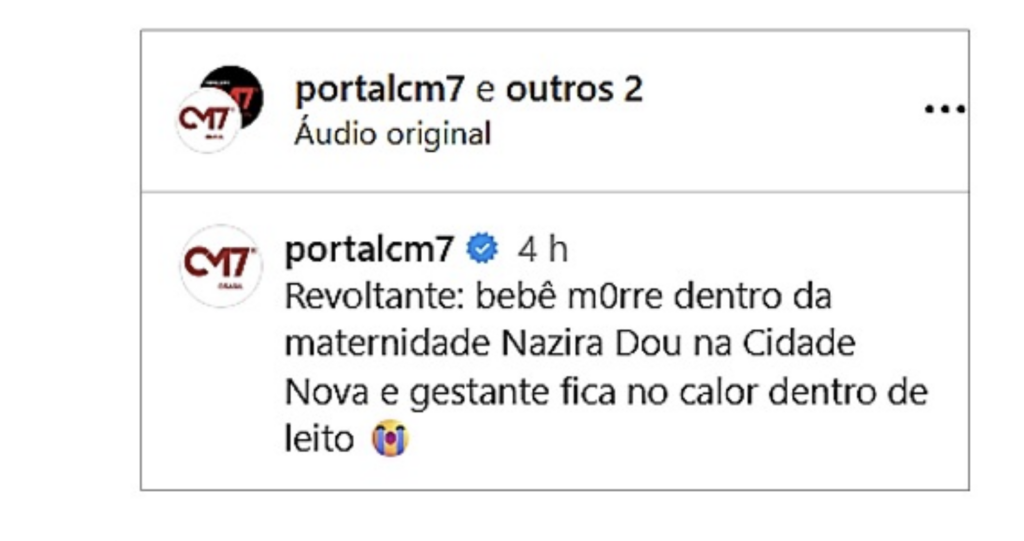This screenshot has height=541, width=1024.
Task: Click the word 'Revoltante:' in caption
Action: [374, 296]
